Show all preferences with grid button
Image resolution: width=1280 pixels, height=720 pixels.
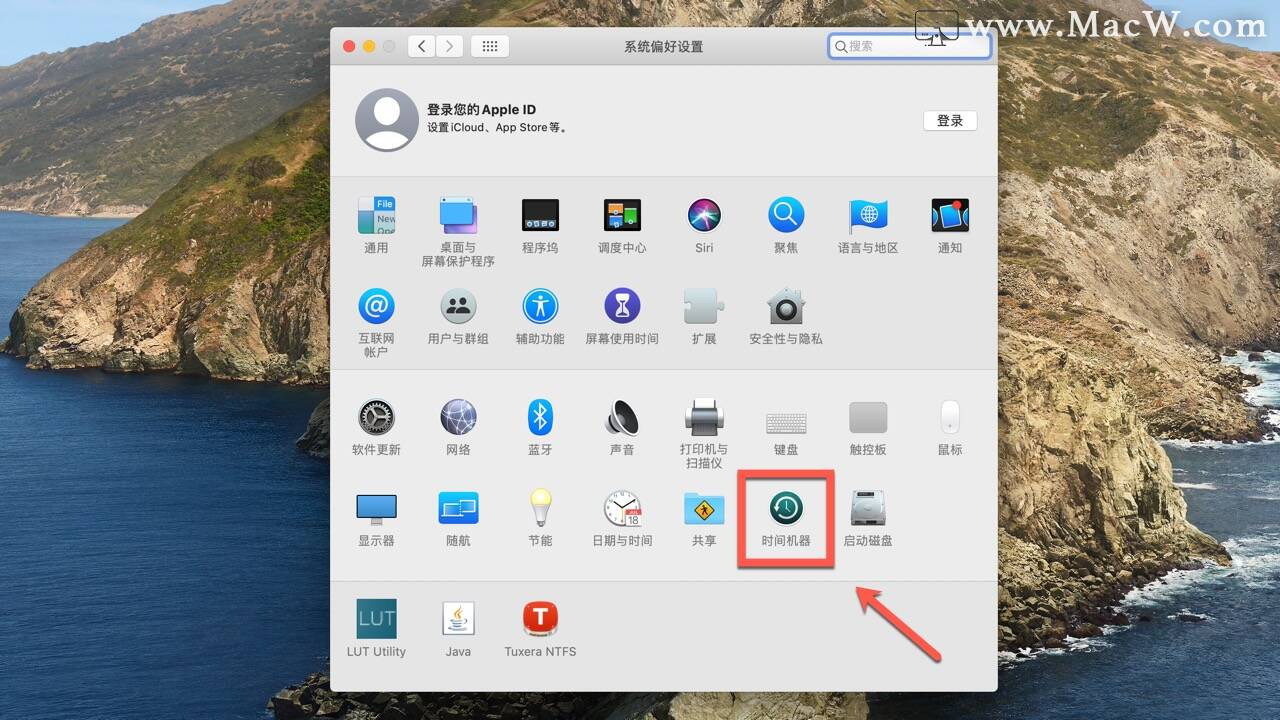click(490, 46)
